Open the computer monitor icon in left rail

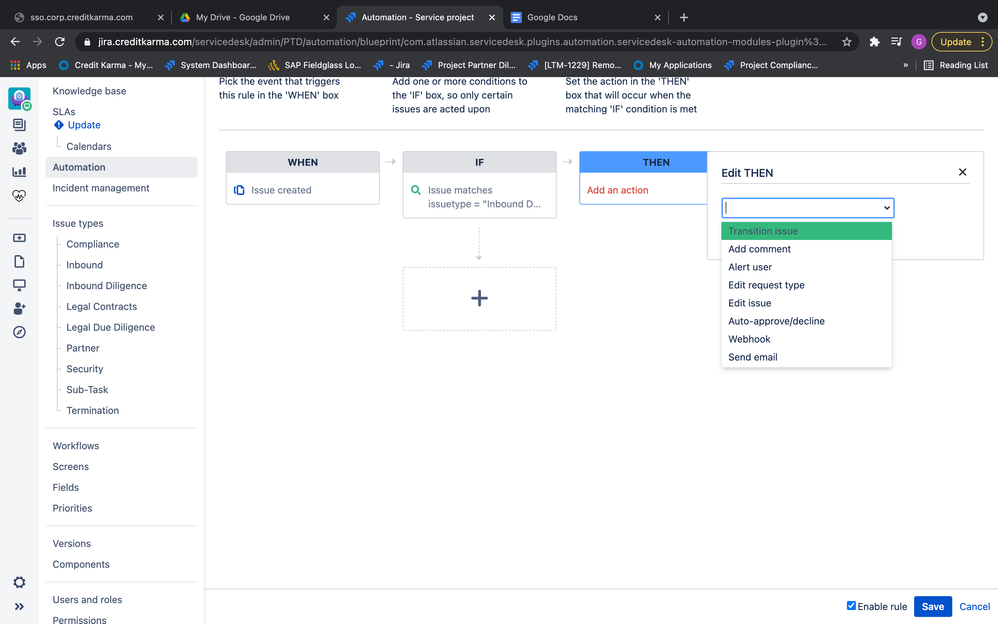(19, 285)
